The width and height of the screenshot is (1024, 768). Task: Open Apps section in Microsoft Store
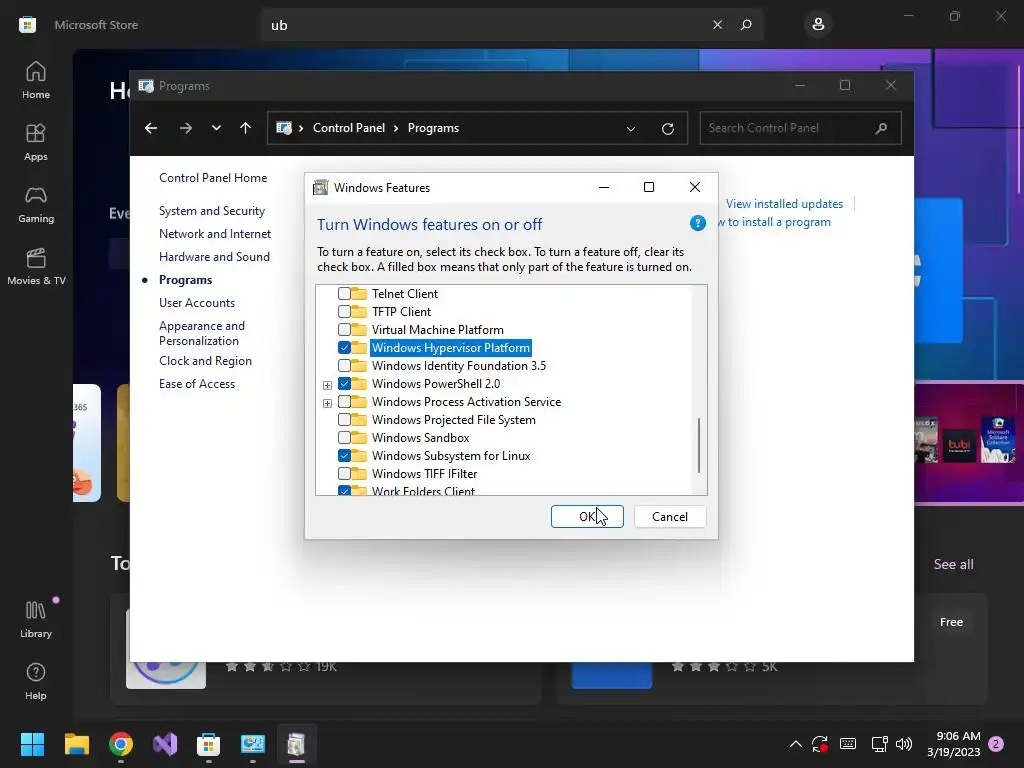coord(36,142)
